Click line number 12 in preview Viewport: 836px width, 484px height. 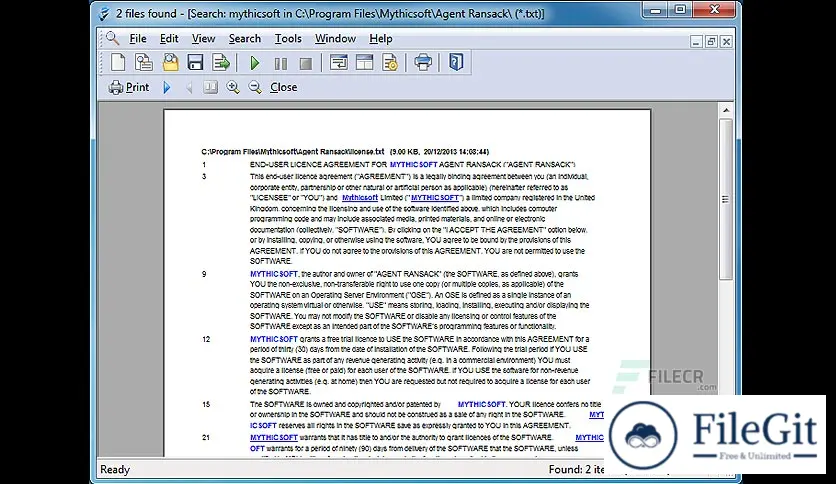coord(206,339)
